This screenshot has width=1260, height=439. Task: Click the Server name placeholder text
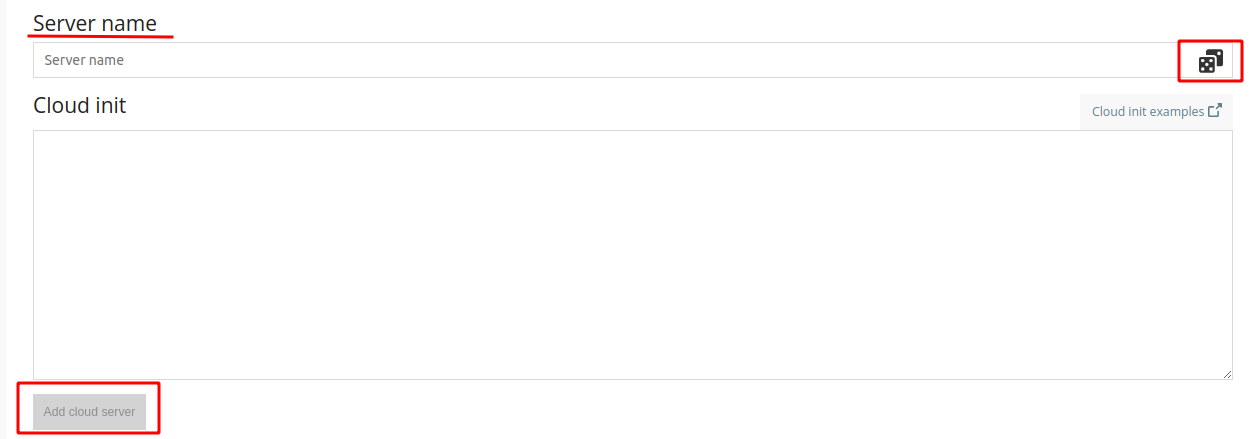[84, 60]
